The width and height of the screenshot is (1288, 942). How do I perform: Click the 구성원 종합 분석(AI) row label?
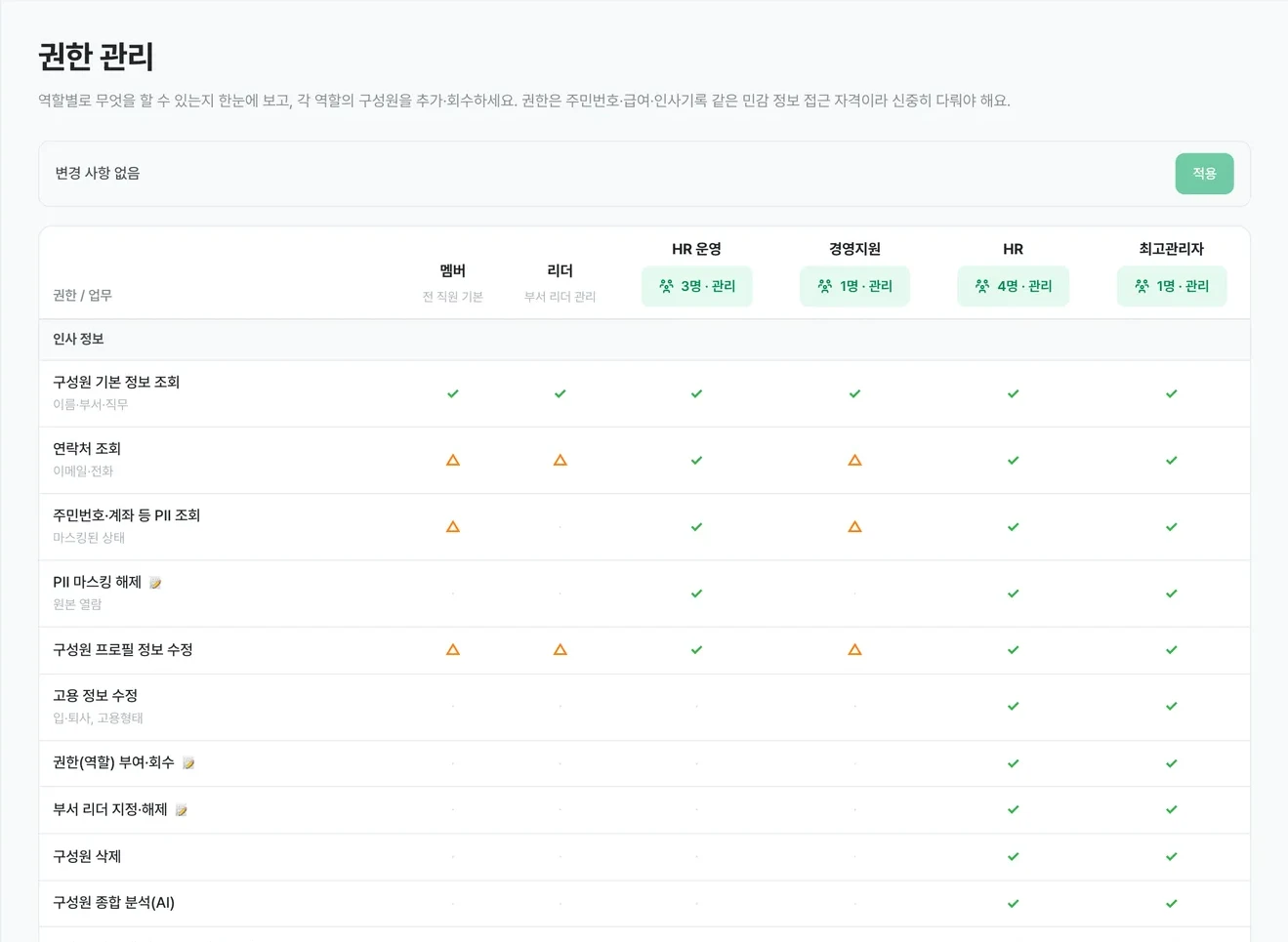coord(113,903)
